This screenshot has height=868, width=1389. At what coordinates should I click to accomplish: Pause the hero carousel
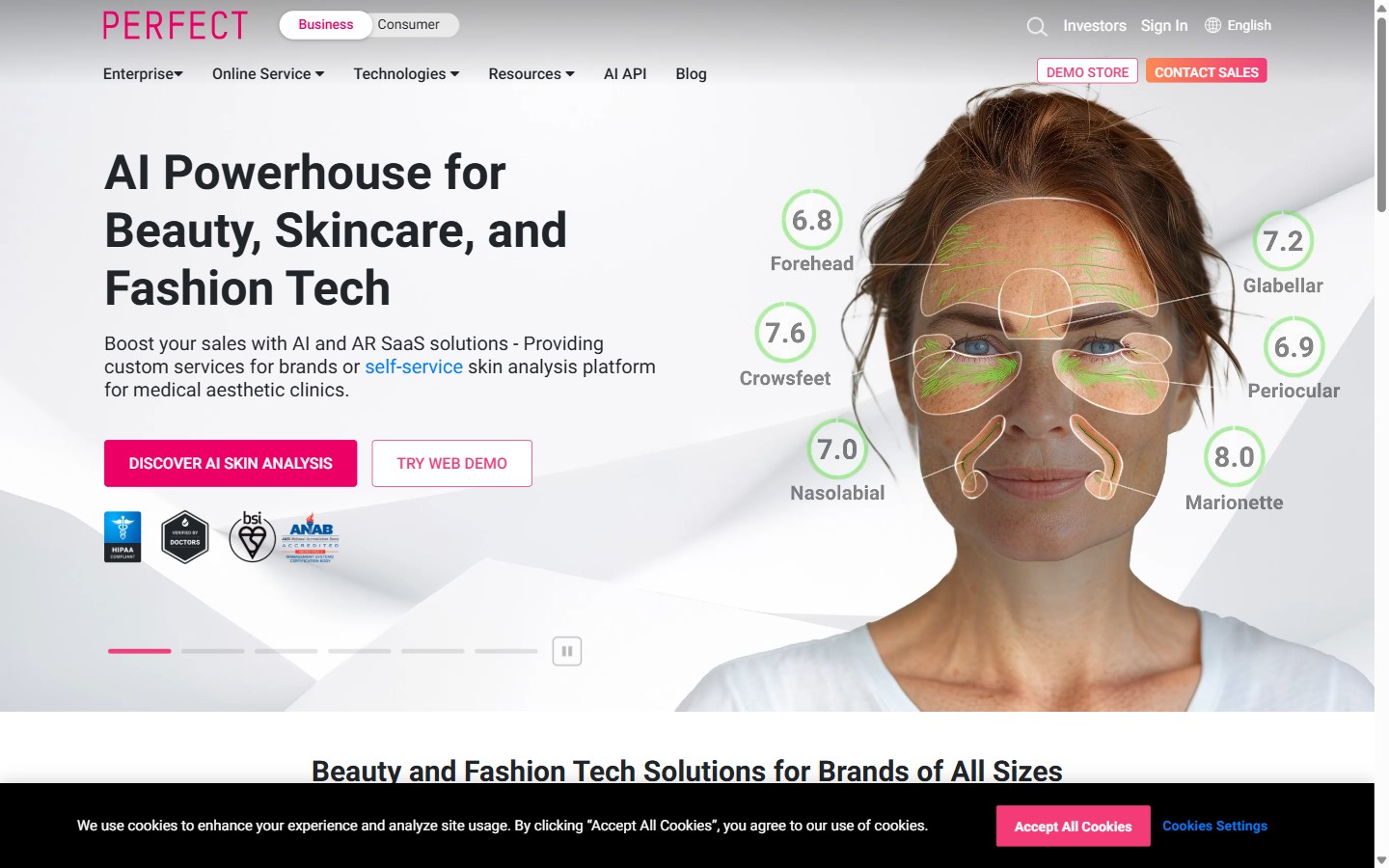(567, 651)
